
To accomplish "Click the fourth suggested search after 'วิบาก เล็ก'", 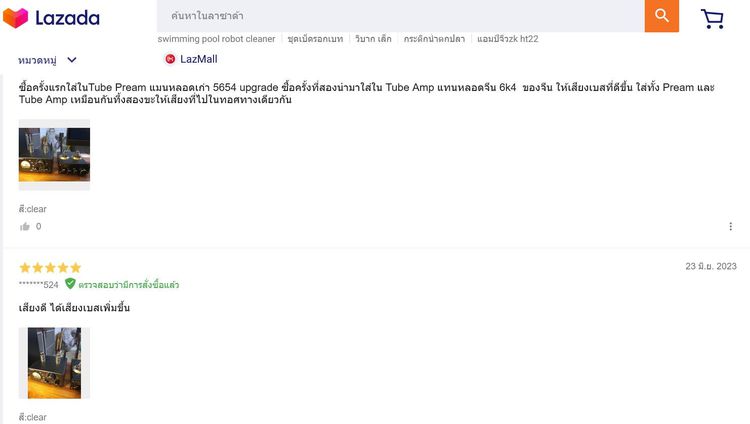I will (436, 39).
